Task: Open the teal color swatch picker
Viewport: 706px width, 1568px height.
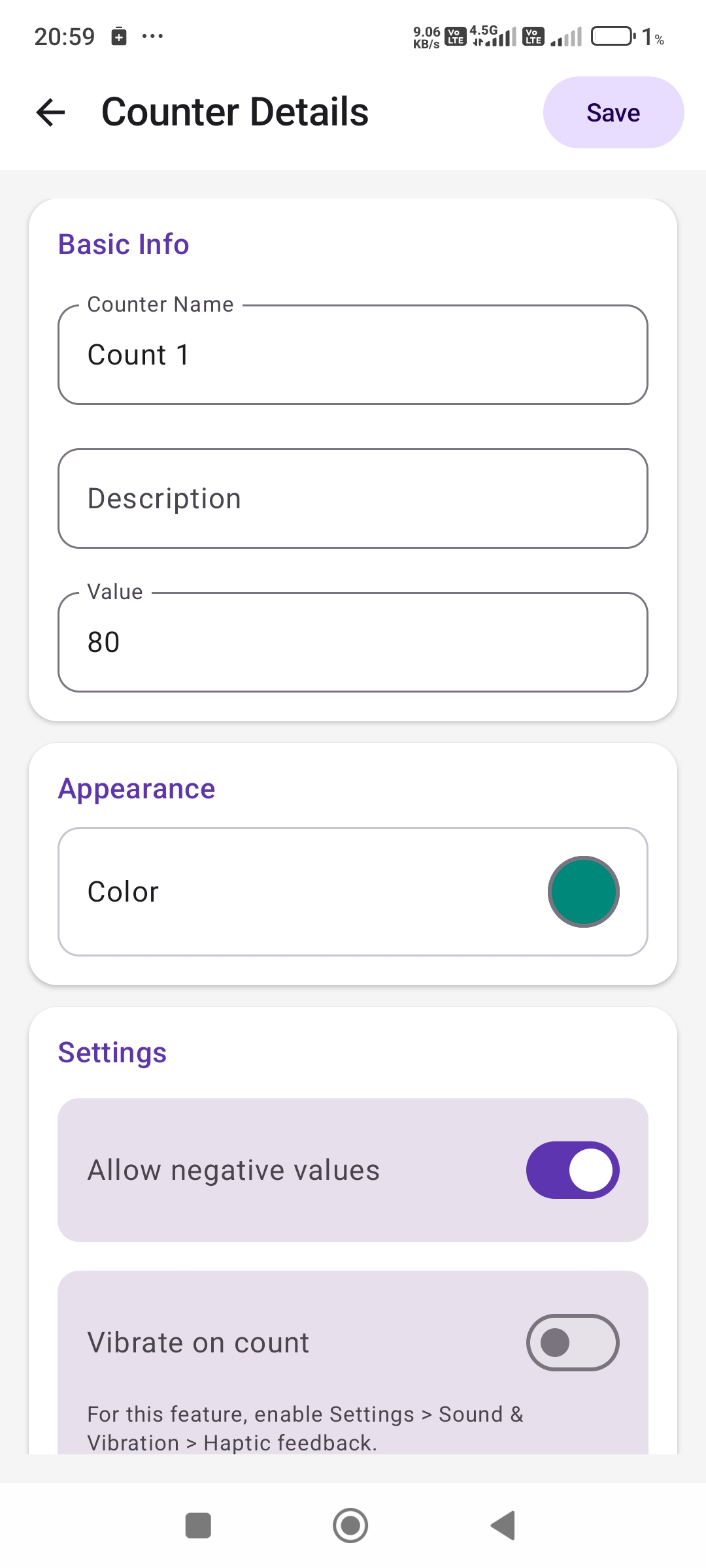Action: coord(583,892)
